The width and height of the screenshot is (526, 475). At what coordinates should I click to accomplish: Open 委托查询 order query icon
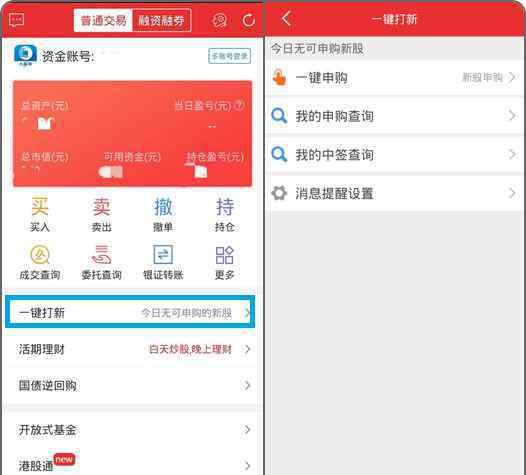pyautogui.click(x=101, y=262)
